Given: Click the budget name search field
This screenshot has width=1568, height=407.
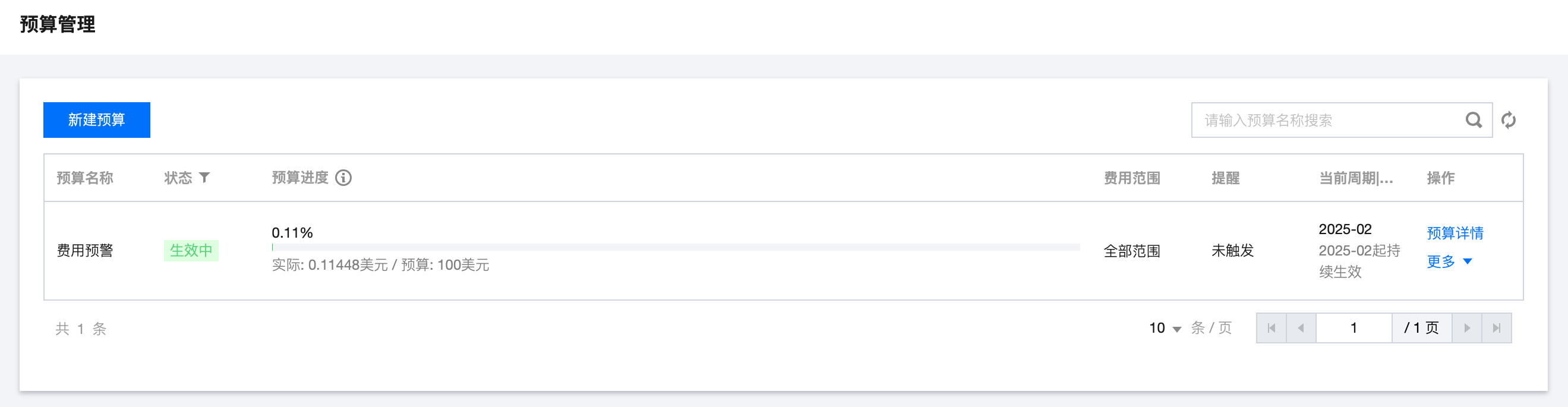Looking at the screenshot, I should (x=1327, y=120).
